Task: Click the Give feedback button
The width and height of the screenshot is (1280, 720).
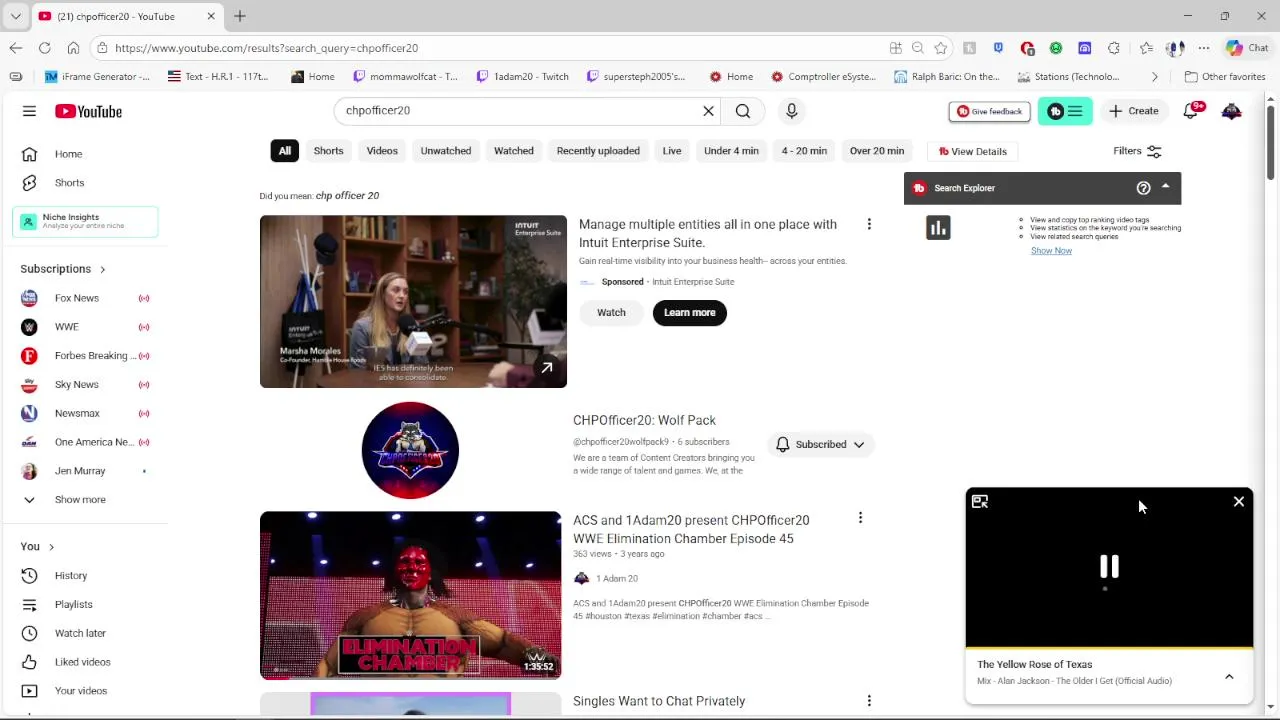Action: (989, 111)
